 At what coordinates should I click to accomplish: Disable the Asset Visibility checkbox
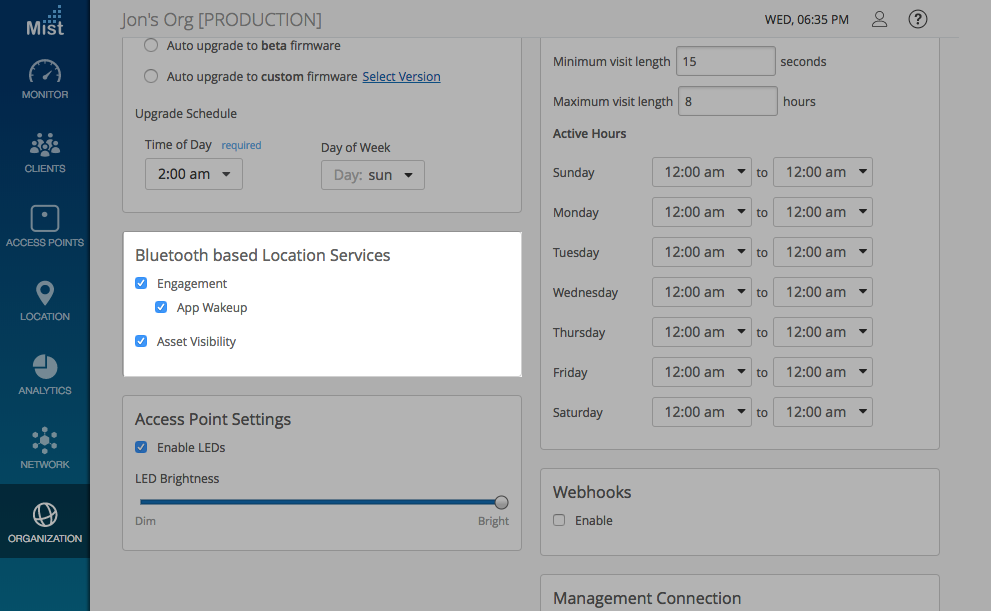click(142, 342)
